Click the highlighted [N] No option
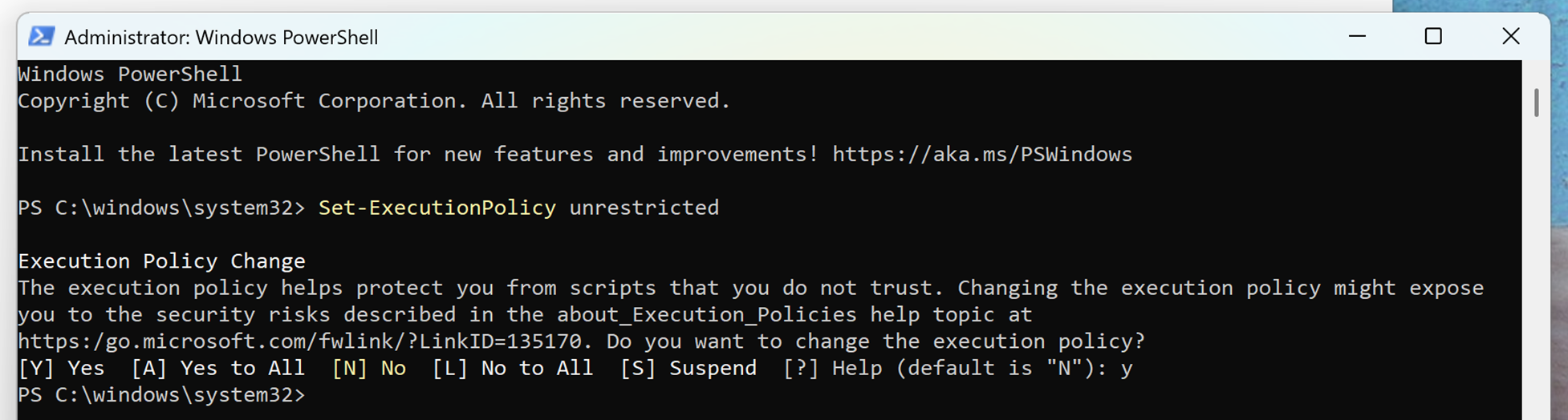The width and height of the screenshot is (1568, 420). [x=368, y=368]
